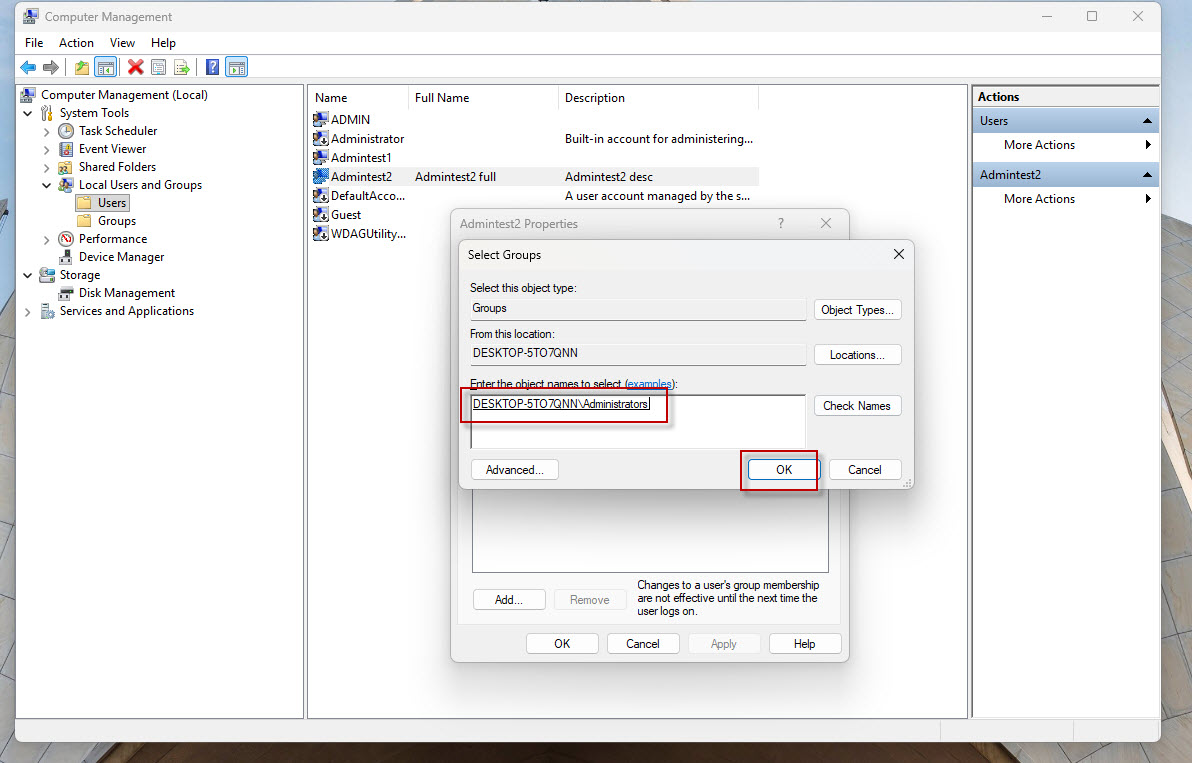This screenshot has width=1192, height=763.
Task: Click the Export List toolbar icon
Action: [x=182, y=68]
